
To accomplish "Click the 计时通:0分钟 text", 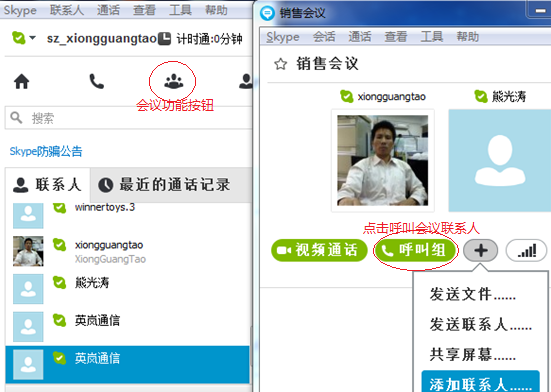I will pos(209,39).
